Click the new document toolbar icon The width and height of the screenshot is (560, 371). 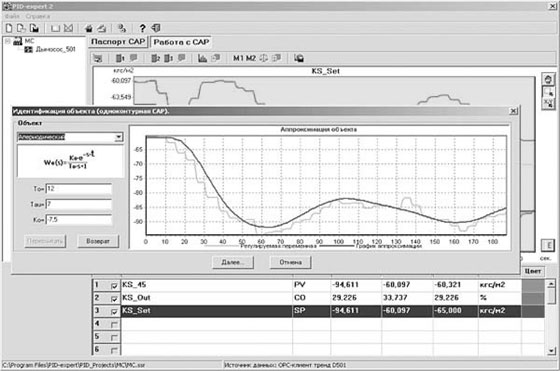point(9,28)
